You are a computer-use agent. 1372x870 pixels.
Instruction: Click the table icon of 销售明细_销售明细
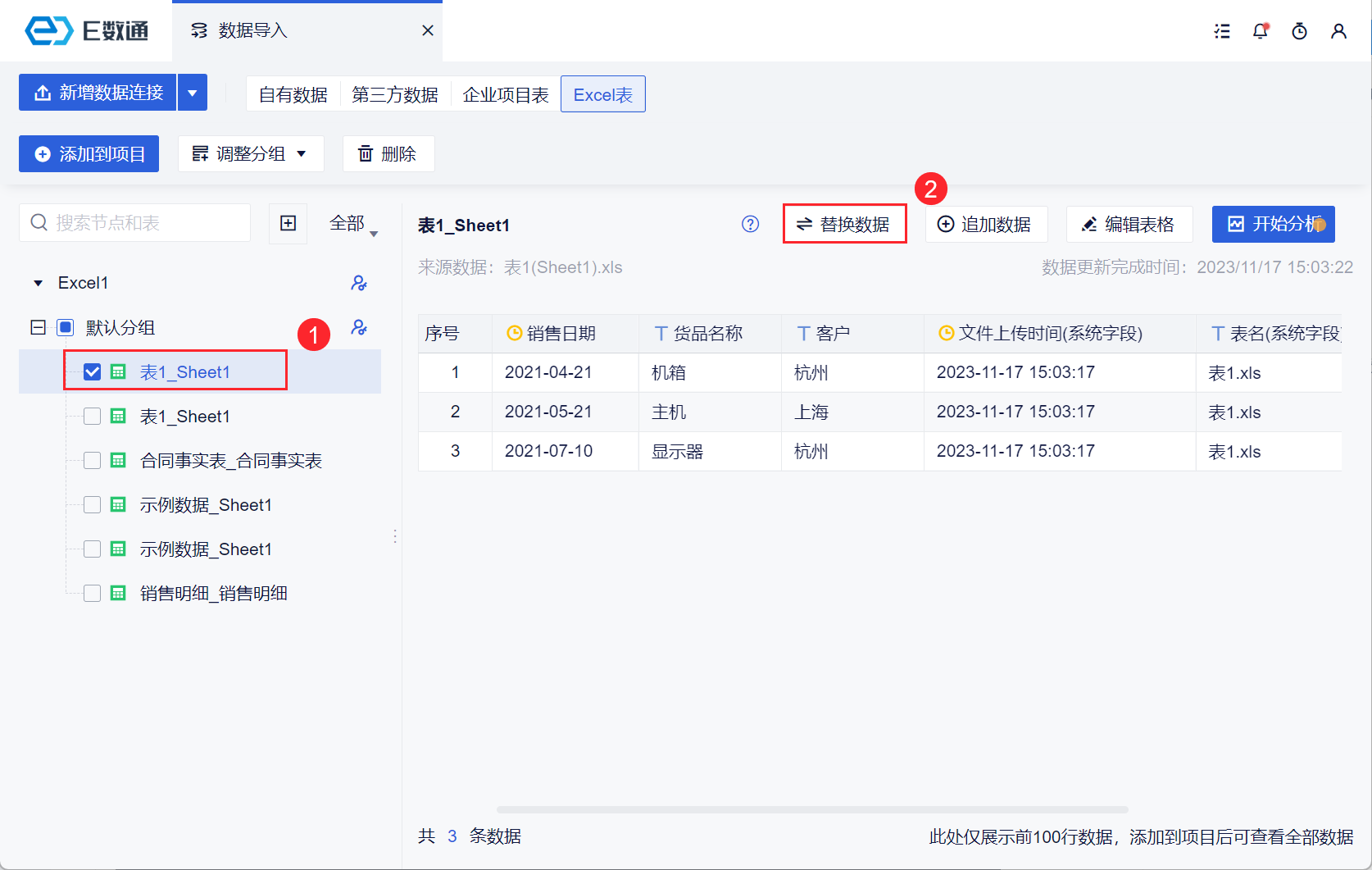tap(118, 594)
